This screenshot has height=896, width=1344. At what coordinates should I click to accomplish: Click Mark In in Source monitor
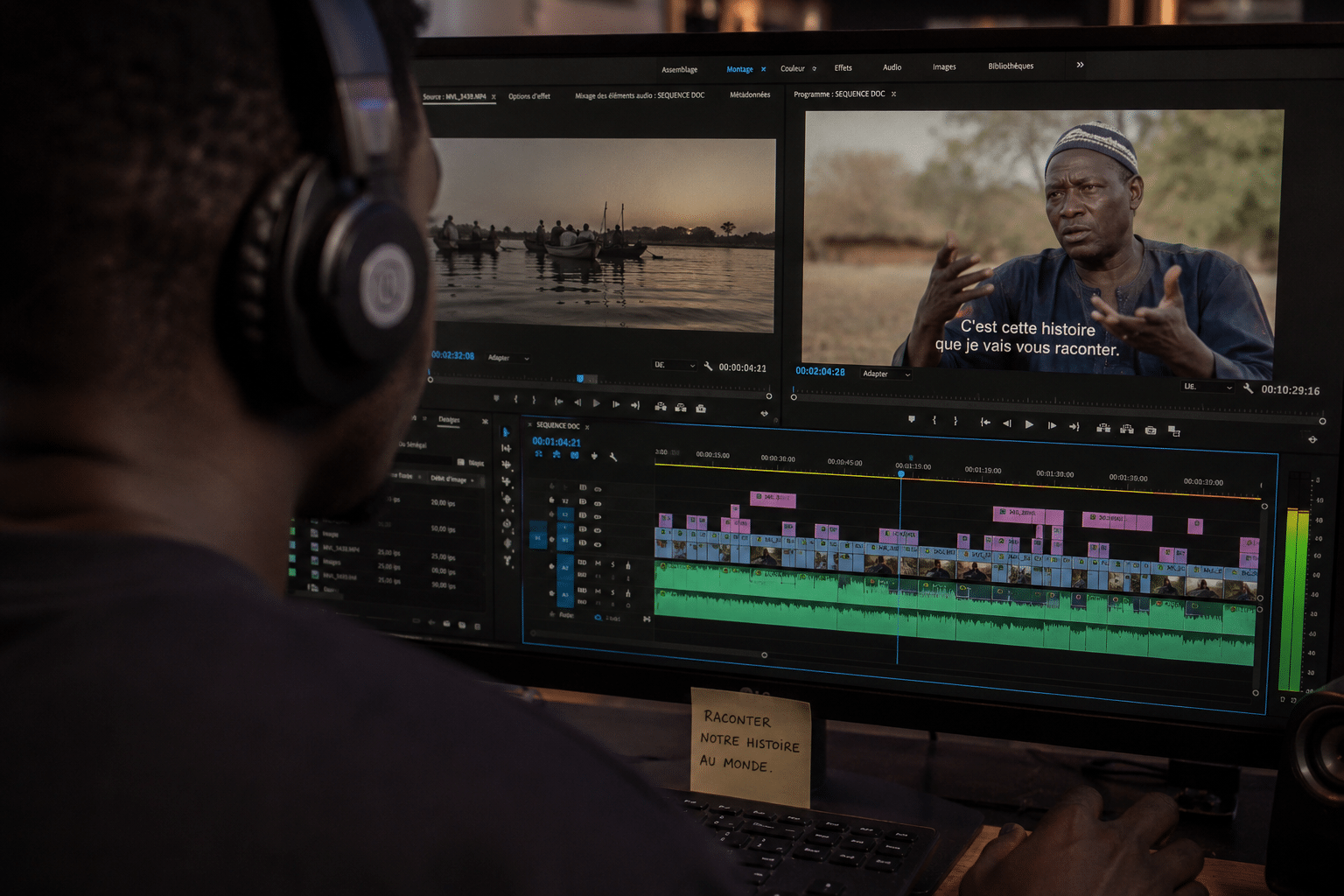pyautogui.click(x=515, y=399)
